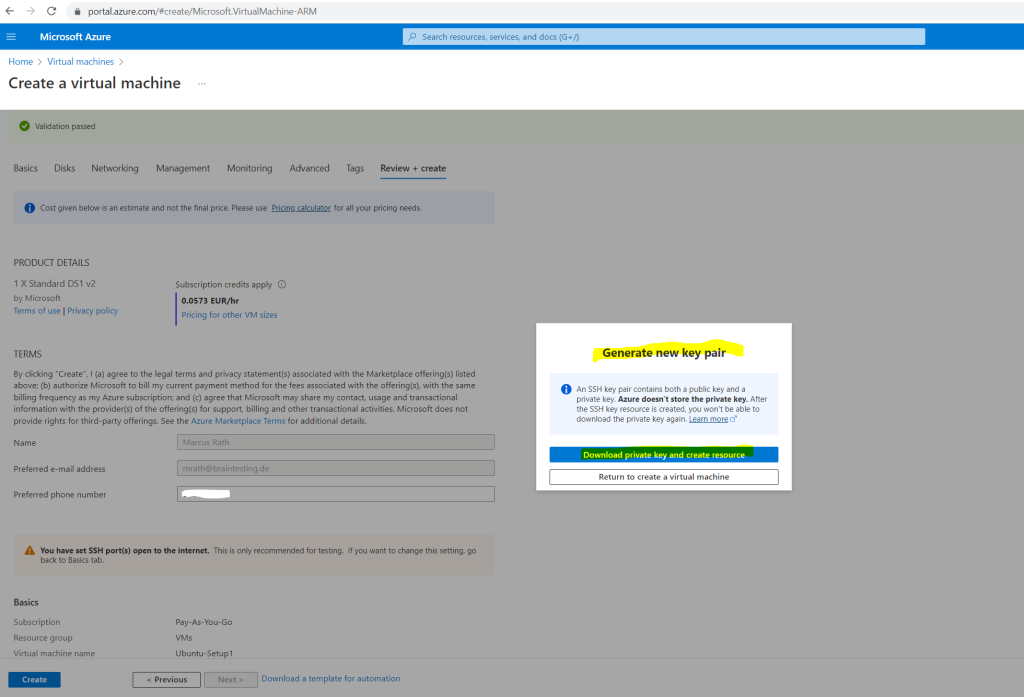This screenshot has width=1024, height=697.
Task: Click the PRODUCT DETAILS heading
Action: tap(52, 263)
